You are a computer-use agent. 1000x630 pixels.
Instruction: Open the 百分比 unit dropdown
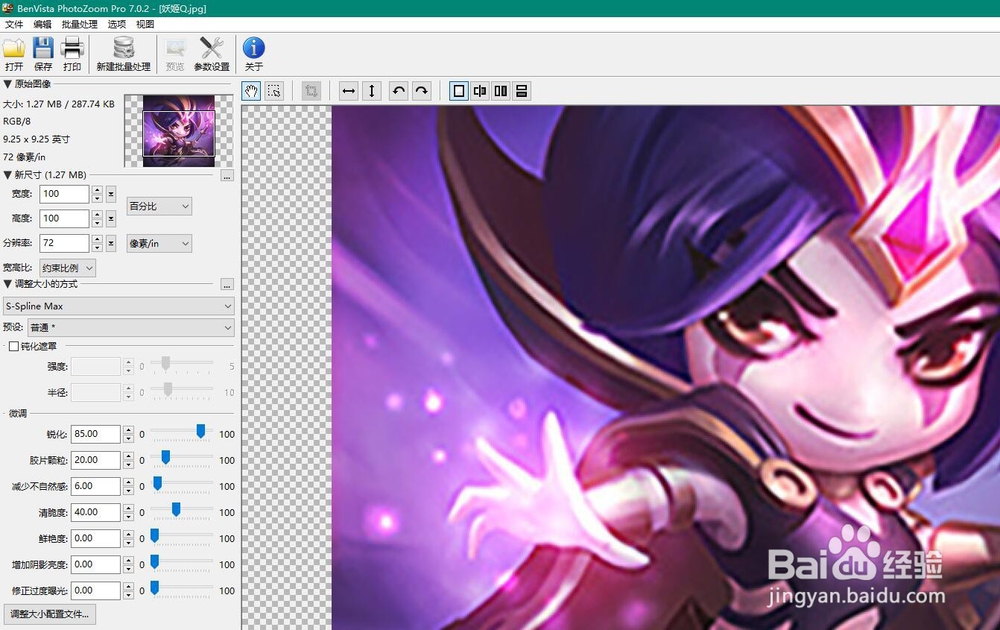point(159,206)
